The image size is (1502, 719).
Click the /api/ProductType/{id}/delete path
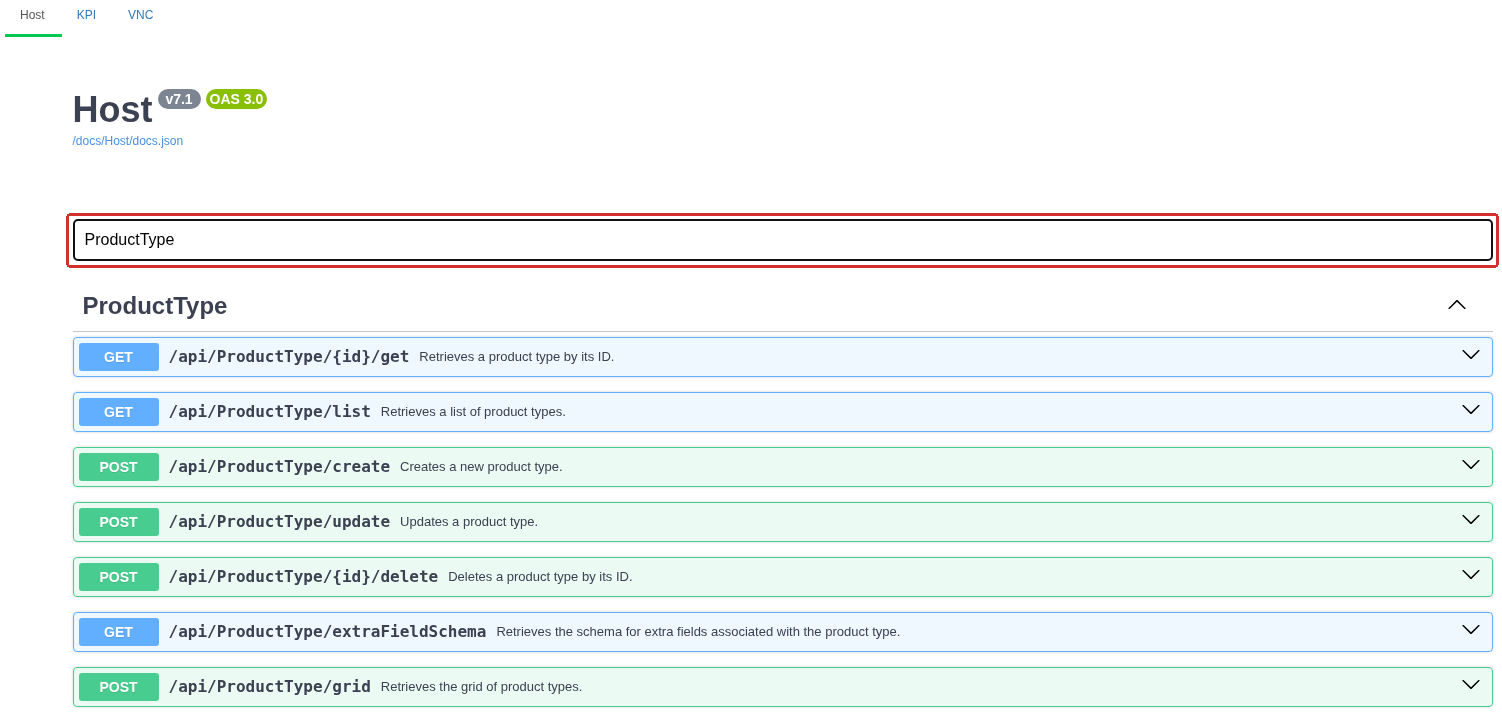pos(303,577)
